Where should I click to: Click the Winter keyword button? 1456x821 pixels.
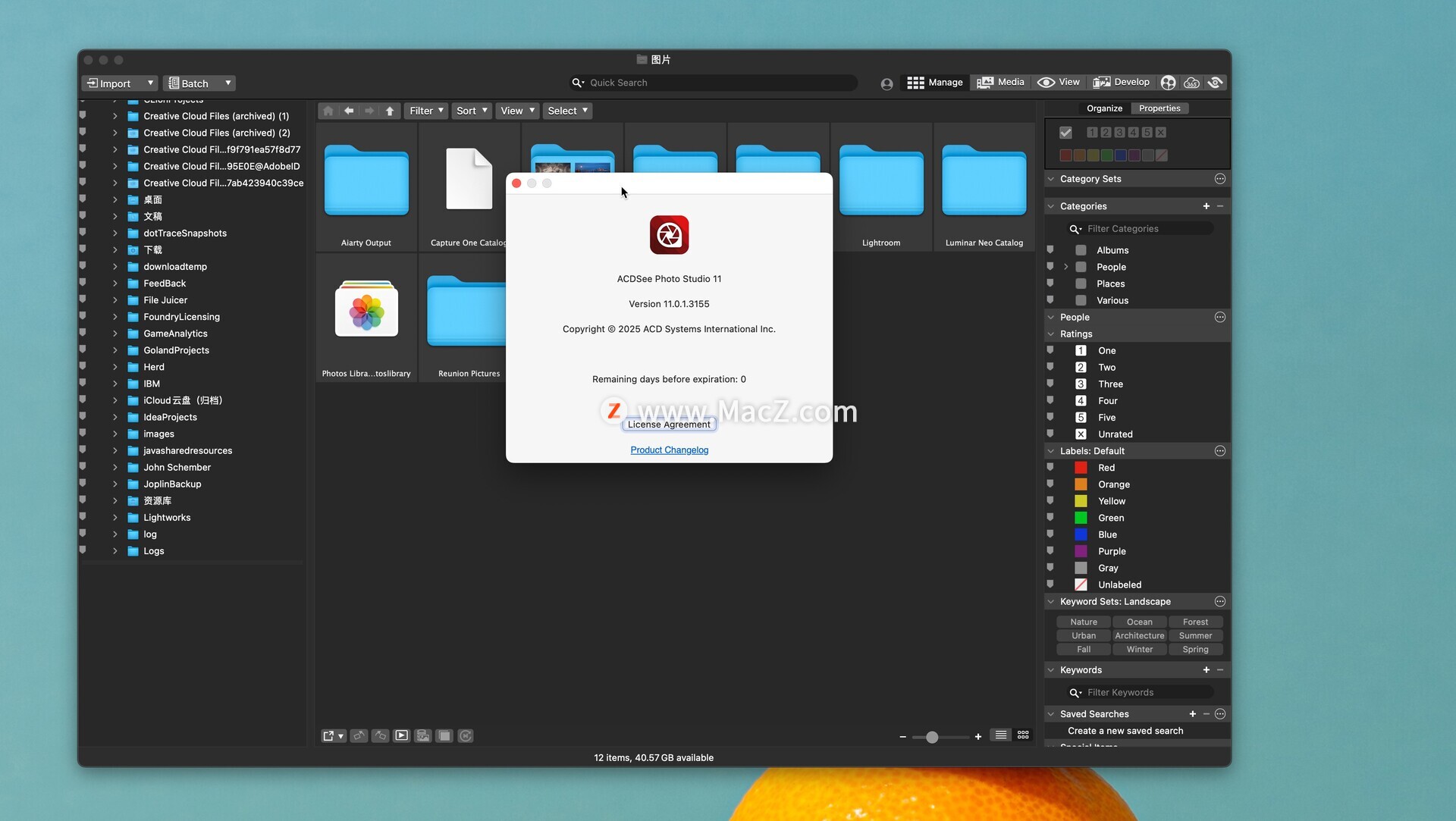(1139, 650)
